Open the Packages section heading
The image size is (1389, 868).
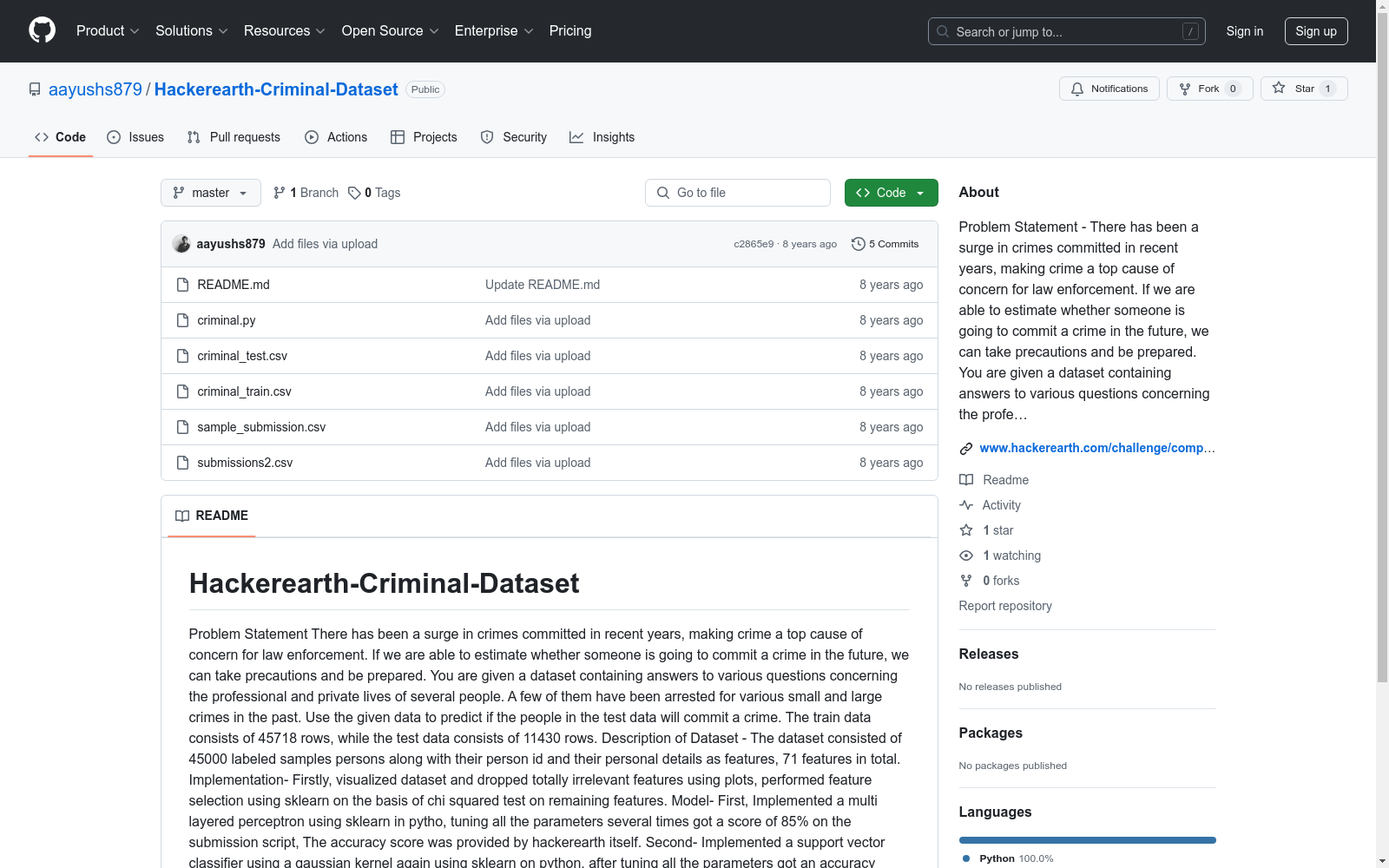[991, 733]
